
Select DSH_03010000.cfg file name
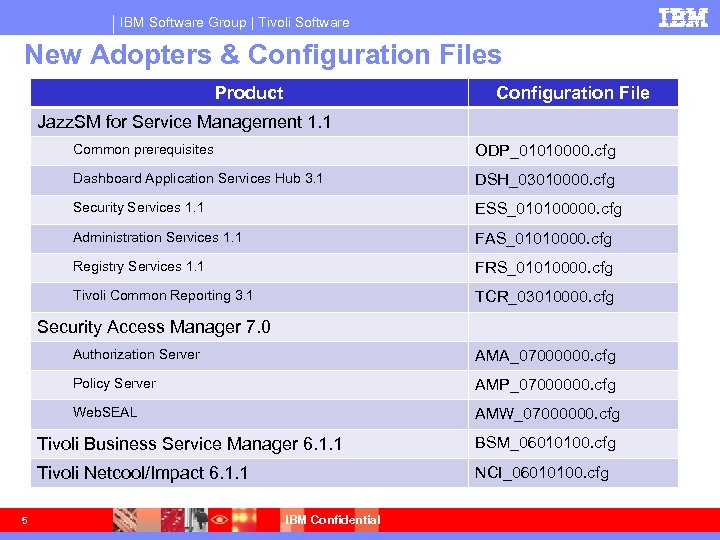point(545,180)
